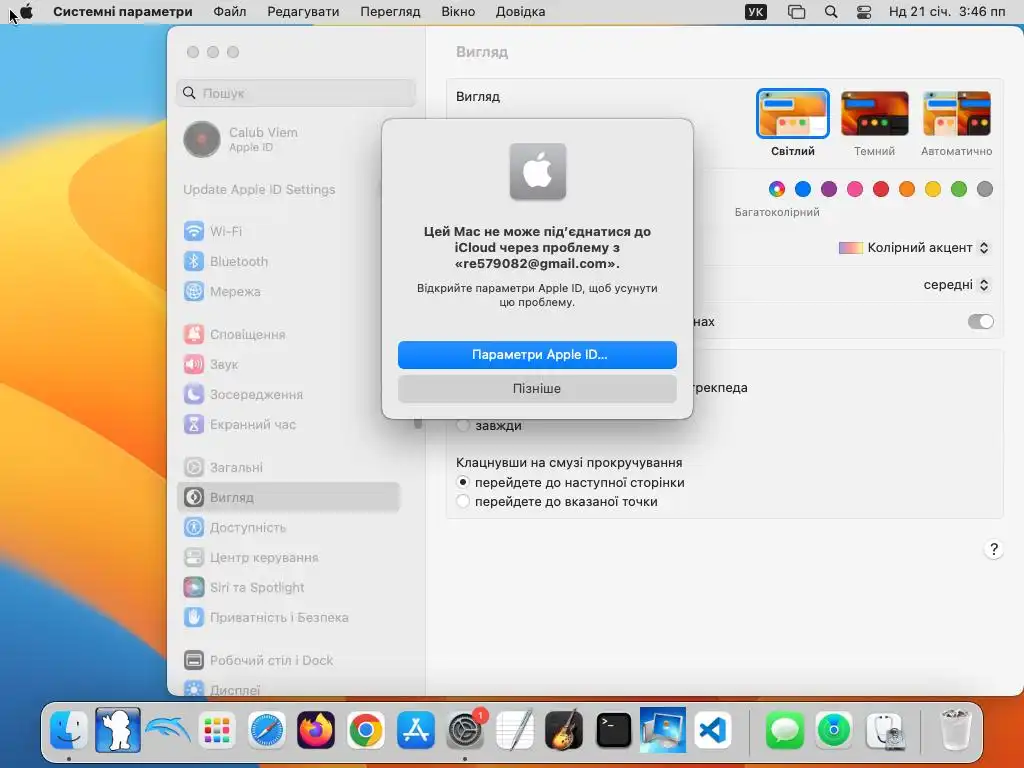Image resolution: width=1024 pixels, height=768 pixels.
Task: Open App Store from the Dock
Action: click(415, 729)
